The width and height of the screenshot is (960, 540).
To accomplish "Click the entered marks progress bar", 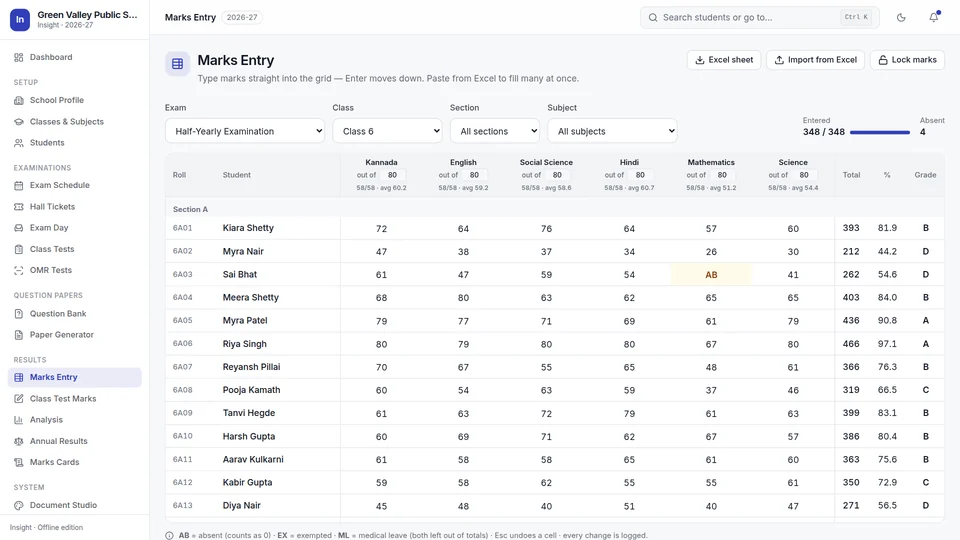I will point(880,132).
